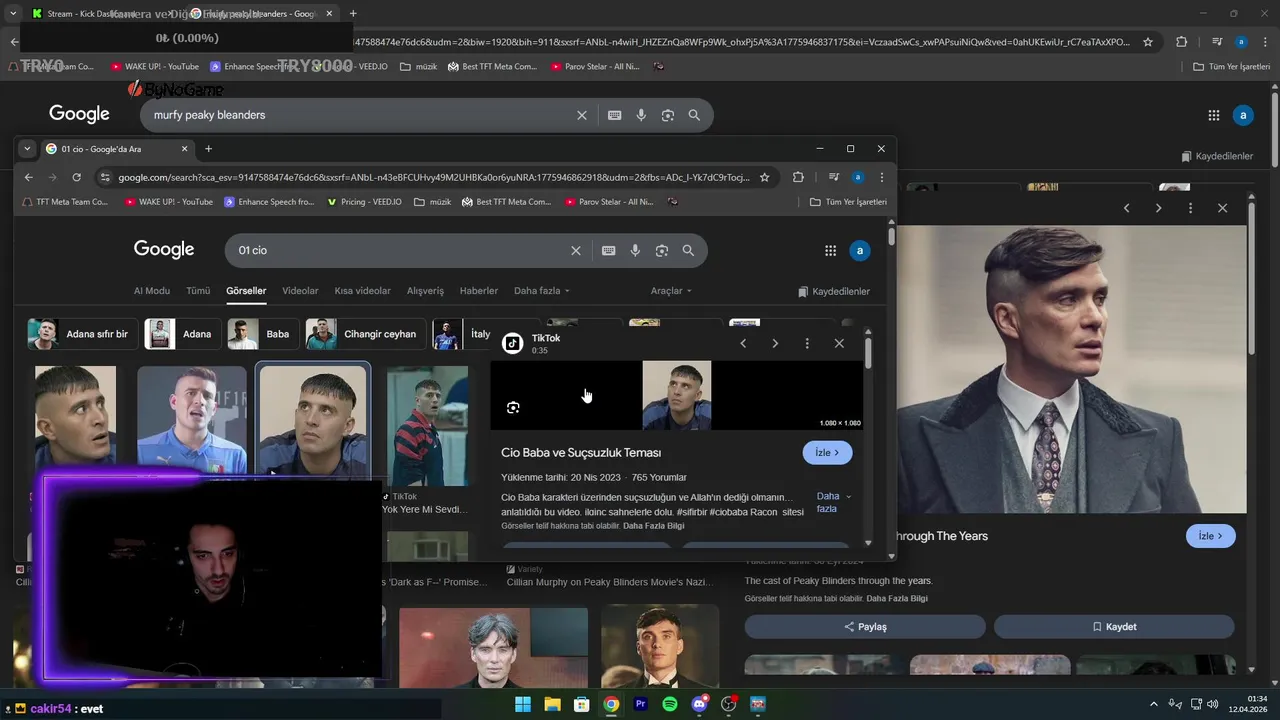Click Lens icon in murfy peaky bleanders search bar
This screenshot has height=720, width=1280.
tap(667, 115)
